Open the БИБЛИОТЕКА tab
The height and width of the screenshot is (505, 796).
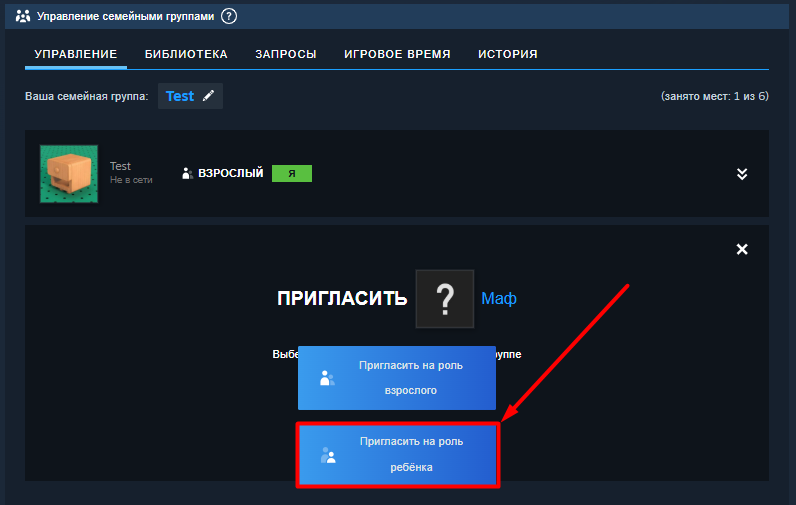click(186, 54)
